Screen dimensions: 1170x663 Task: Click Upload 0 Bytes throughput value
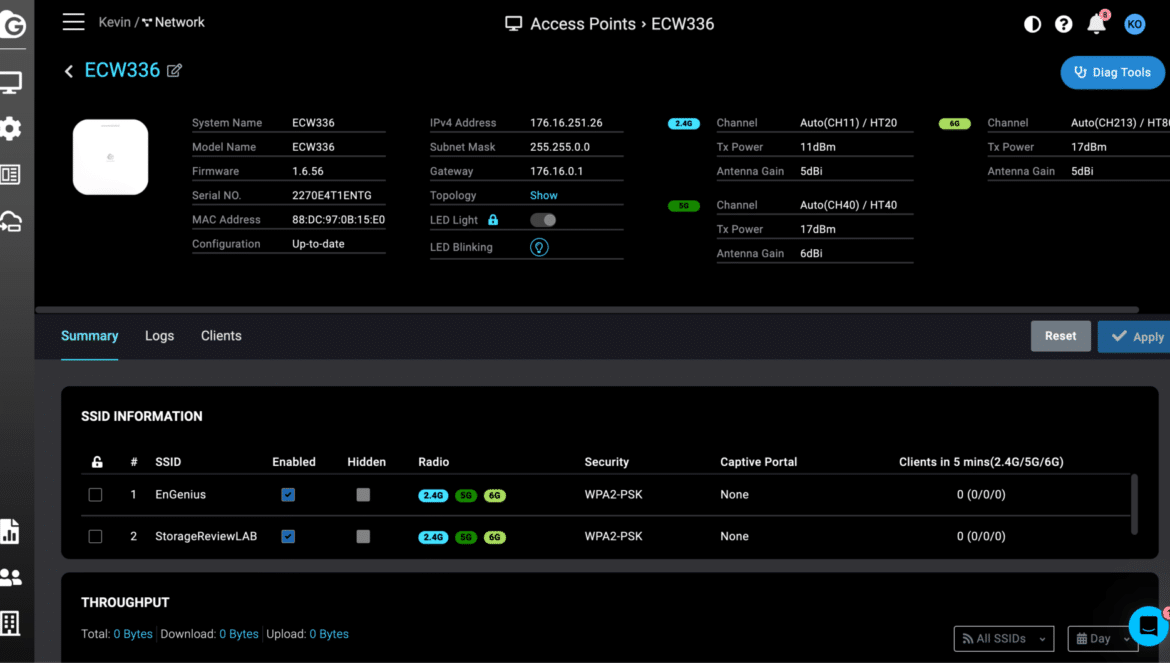[329, 634]
